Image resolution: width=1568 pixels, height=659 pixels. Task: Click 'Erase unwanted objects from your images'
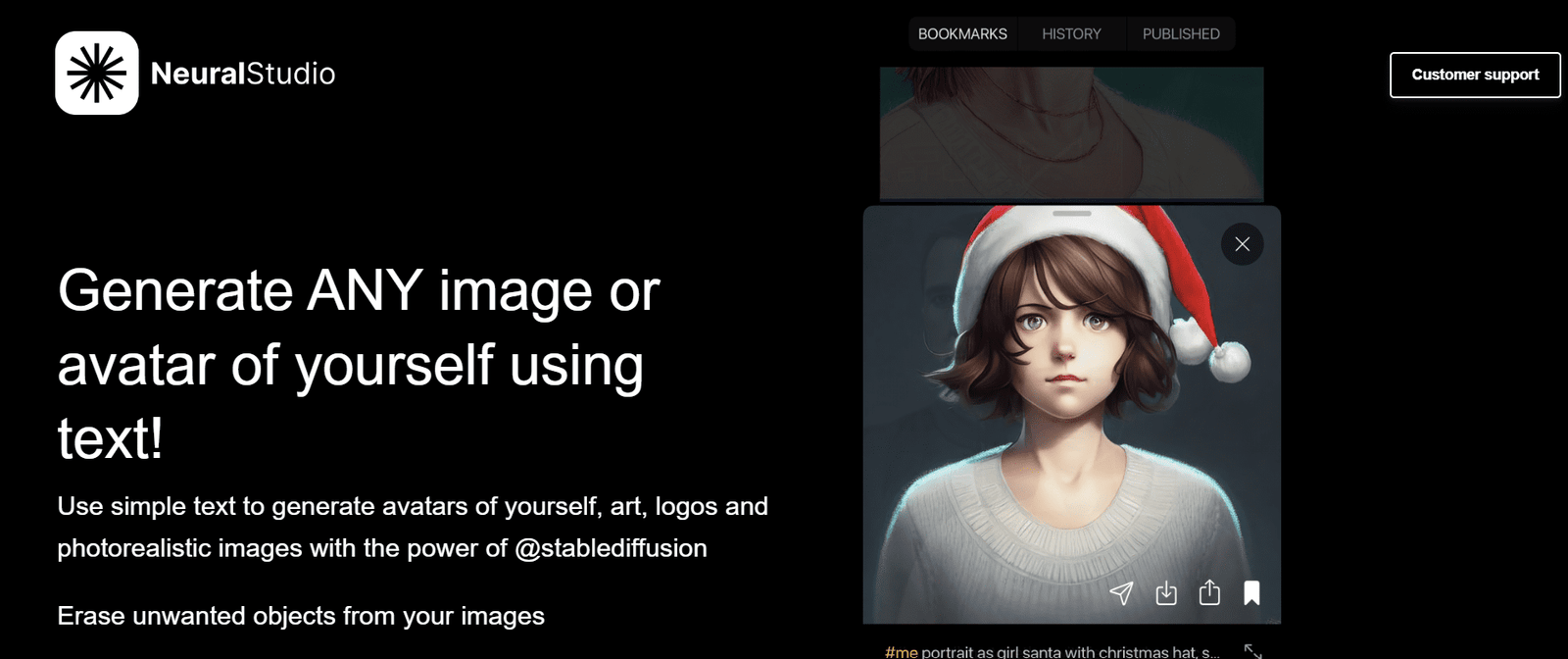click(301, 616)
